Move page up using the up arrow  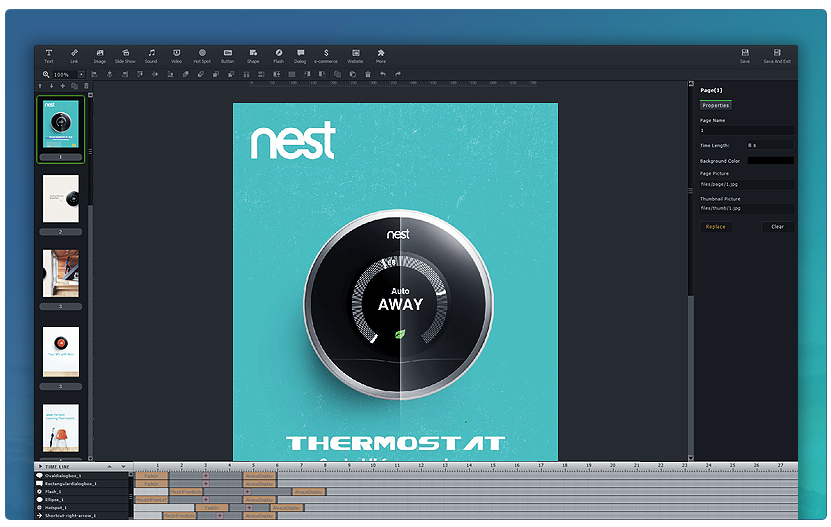coord(40,86)
